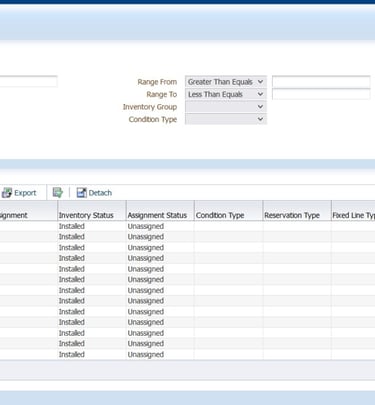Click the Condition Type column header
Screen dimensions: 375x405
(229, 211)
